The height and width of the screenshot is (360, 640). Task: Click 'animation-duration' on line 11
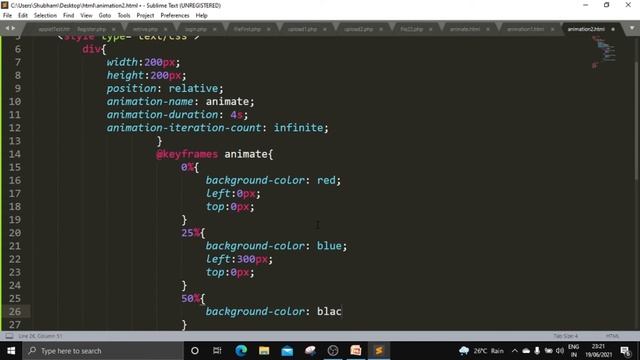point(162,115)
